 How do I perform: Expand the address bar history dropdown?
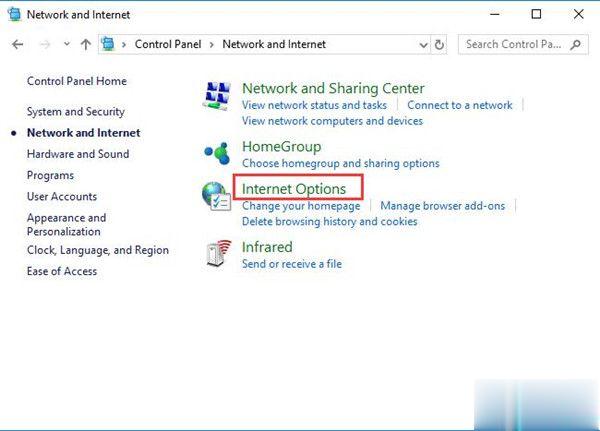pos(422,44)
